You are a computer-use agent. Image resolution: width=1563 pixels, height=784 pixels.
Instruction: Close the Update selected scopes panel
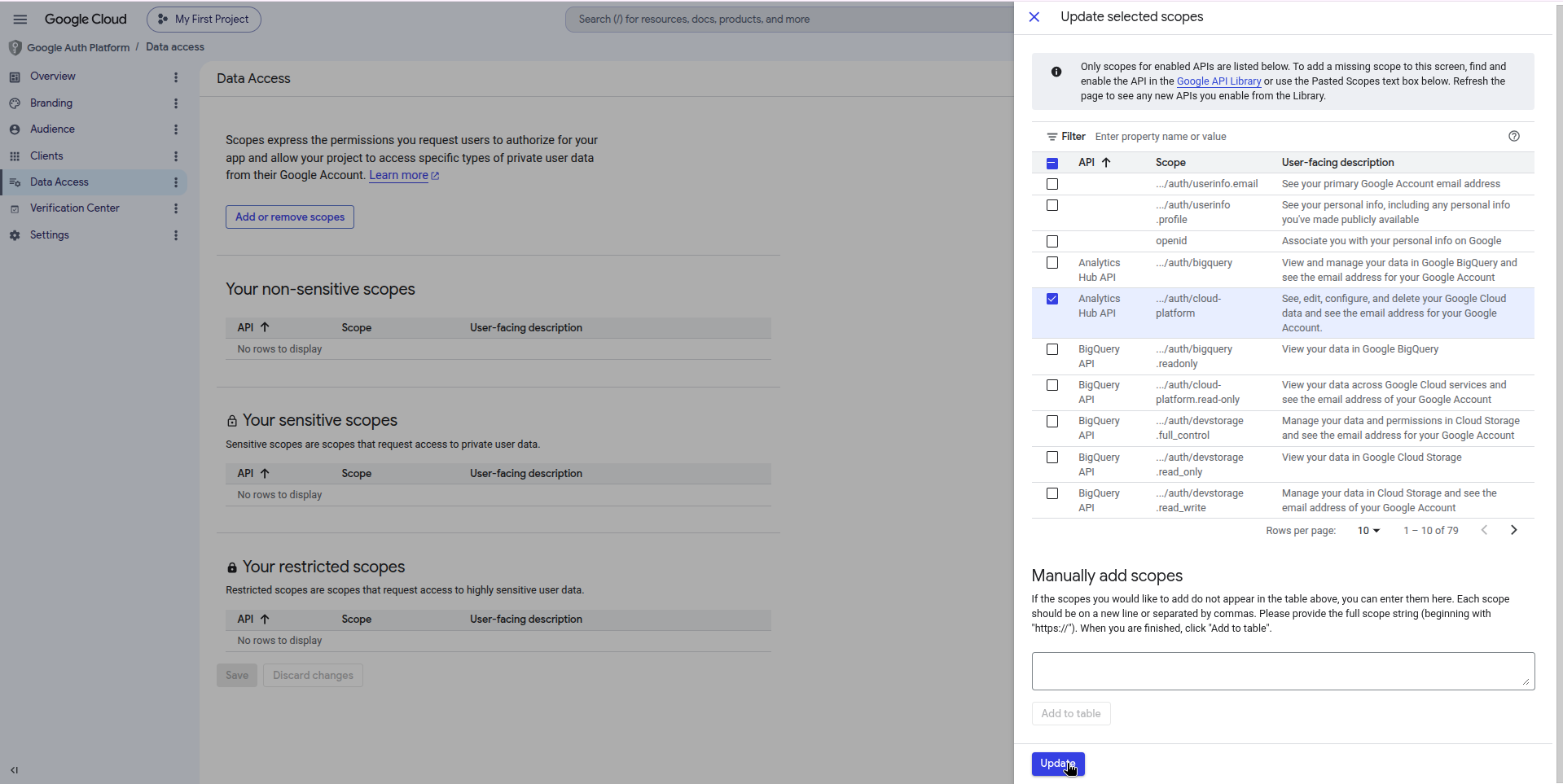(1034, 17)
